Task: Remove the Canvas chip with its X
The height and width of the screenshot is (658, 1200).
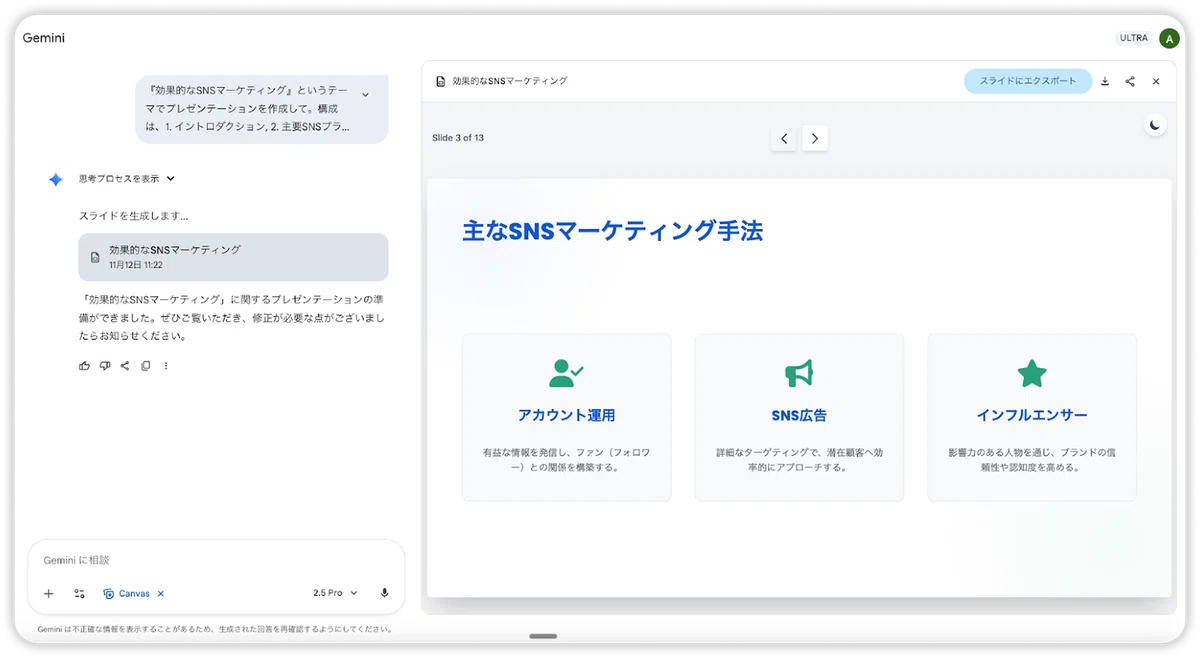Action: 161,593
